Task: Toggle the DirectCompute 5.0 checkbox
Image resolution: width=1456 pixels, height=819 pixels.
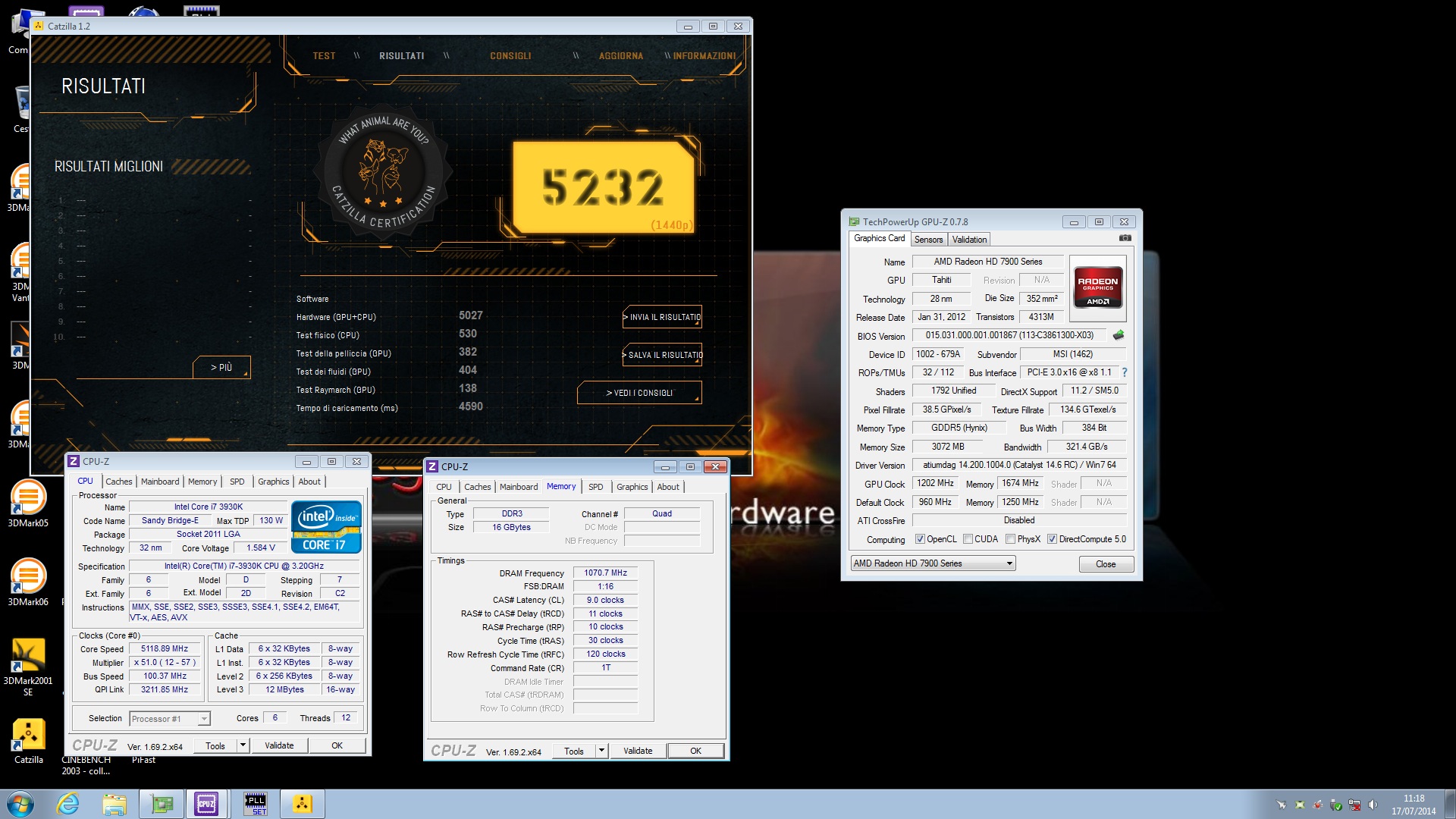Action: pos(1052,539)
